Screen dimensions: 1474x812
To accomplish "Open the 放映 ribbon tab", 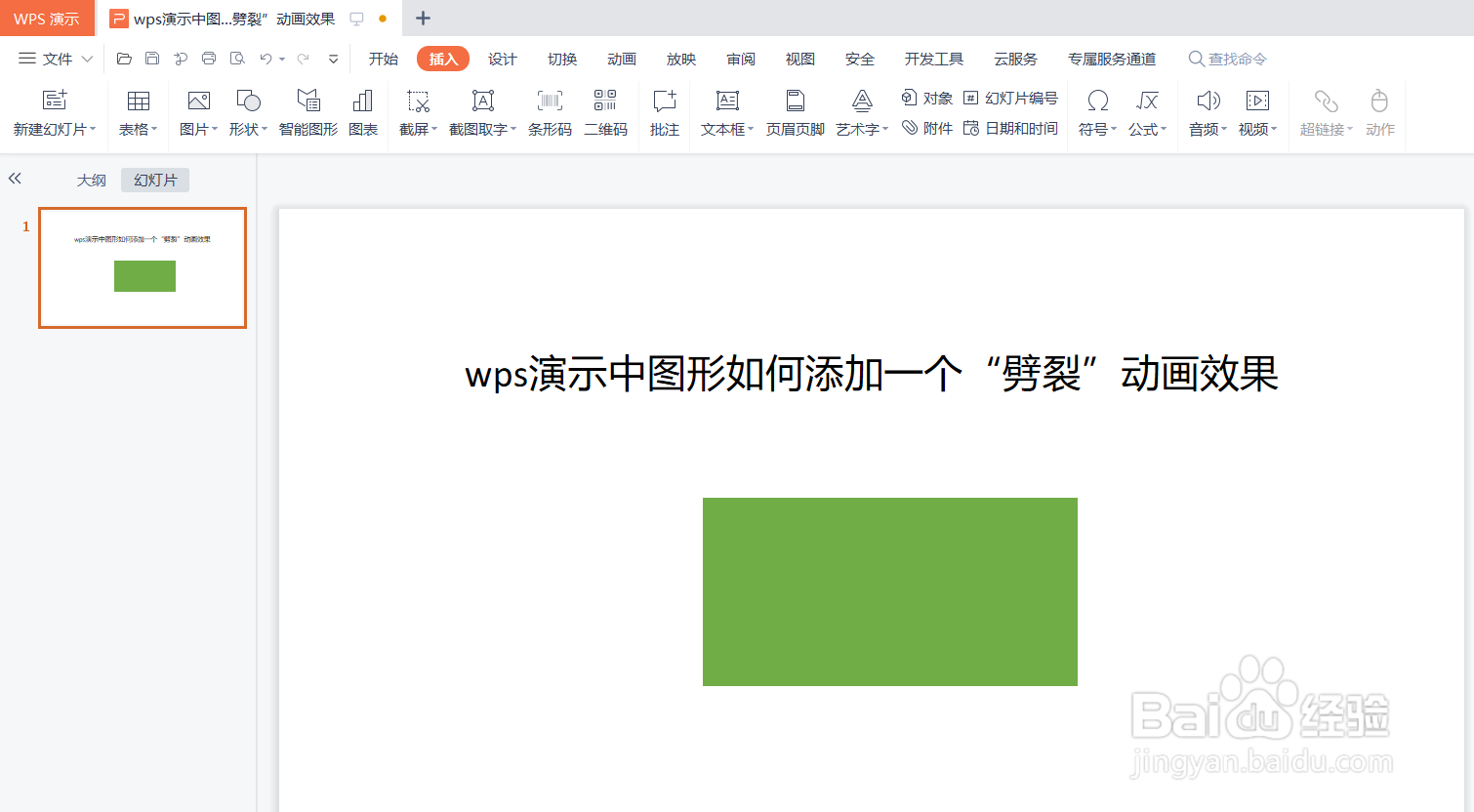I will [681, 59].
